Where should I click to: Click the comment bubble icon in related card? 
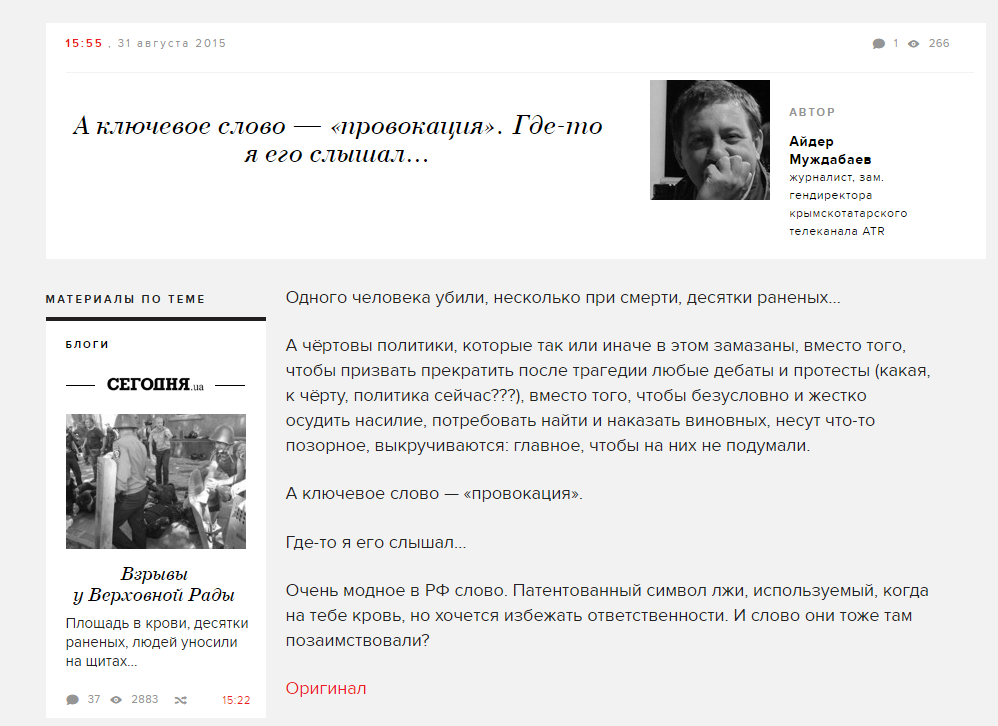(73, 700)
